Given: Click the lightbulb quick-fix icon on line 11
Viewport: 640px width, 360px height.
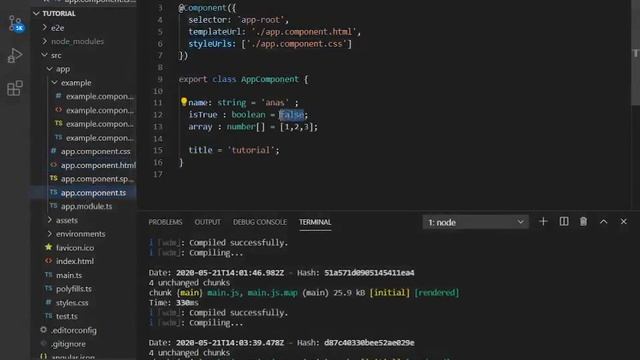Looking at the screenshot, I should tap(184, 102).
